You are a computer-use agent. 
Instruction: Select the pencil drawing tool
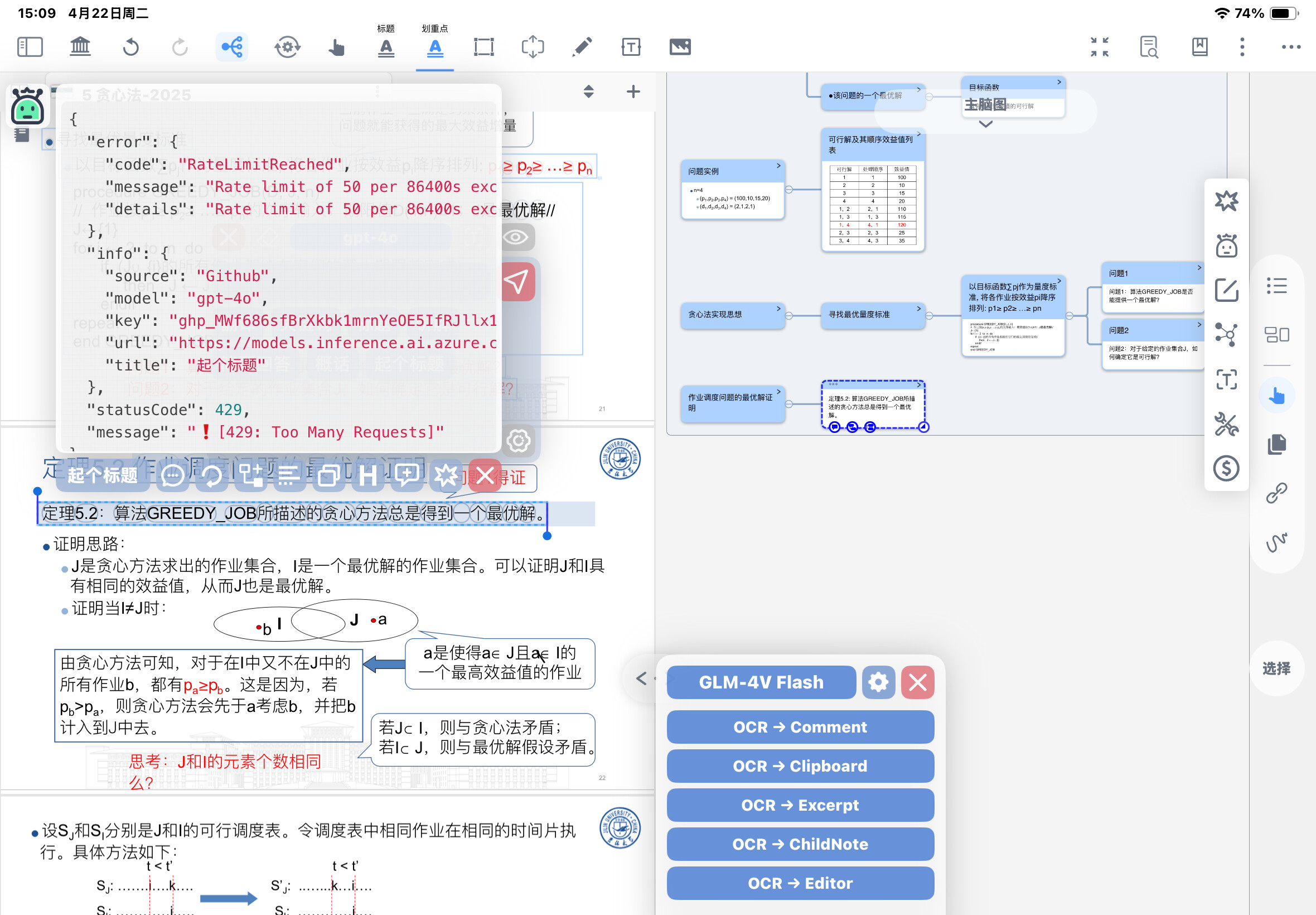582,46
